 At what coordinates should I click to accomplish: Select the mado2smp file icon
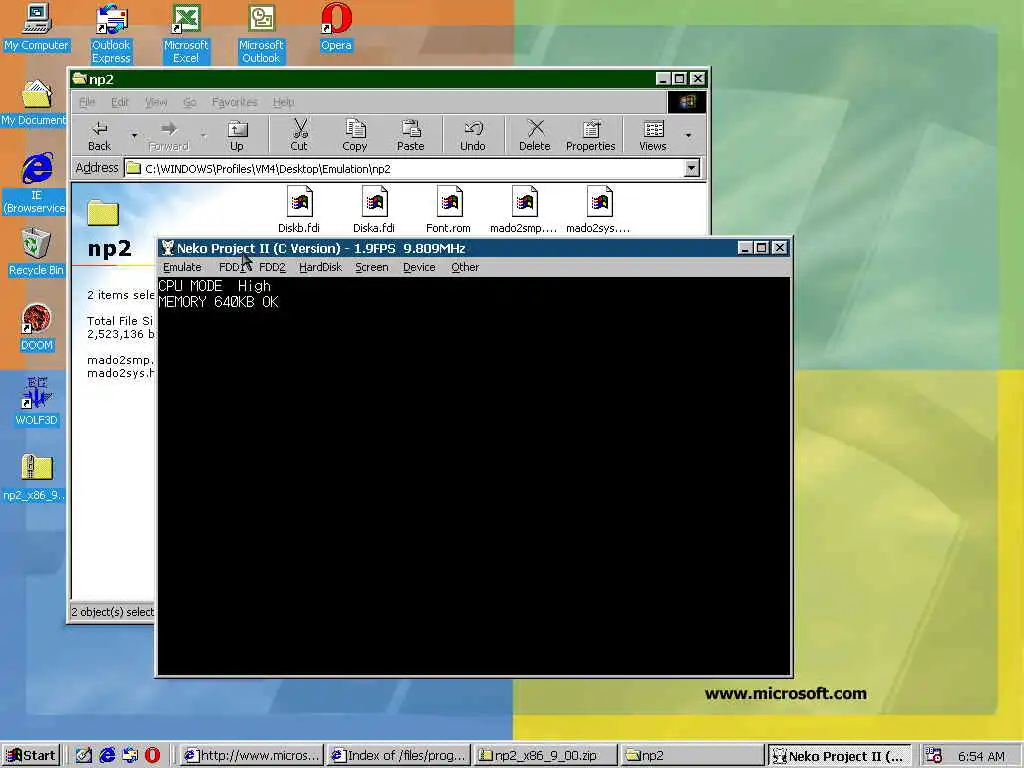(x=524, y=210)
